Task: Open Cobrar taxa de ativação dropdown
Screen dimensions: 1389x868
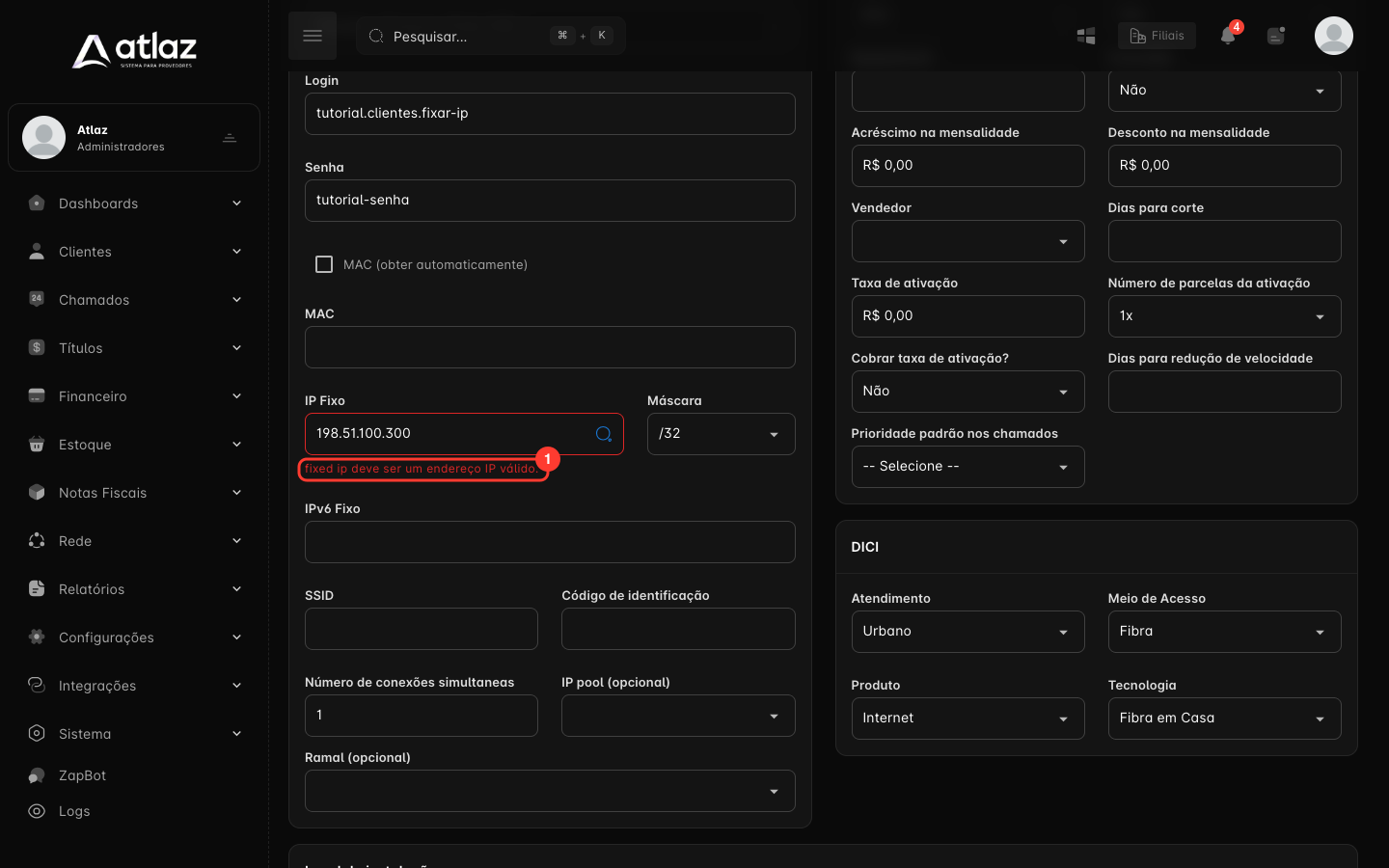Action: 967,392
